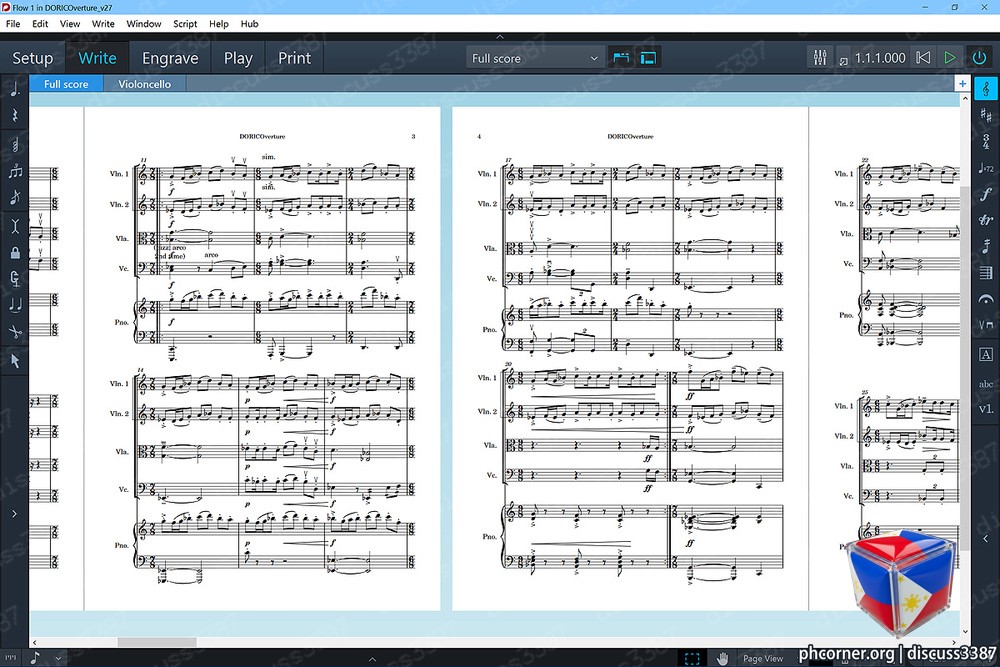Click the vertical scrollbar down arrow
The width and height of the screenshot is (1000, 667).
click(965, 632)
